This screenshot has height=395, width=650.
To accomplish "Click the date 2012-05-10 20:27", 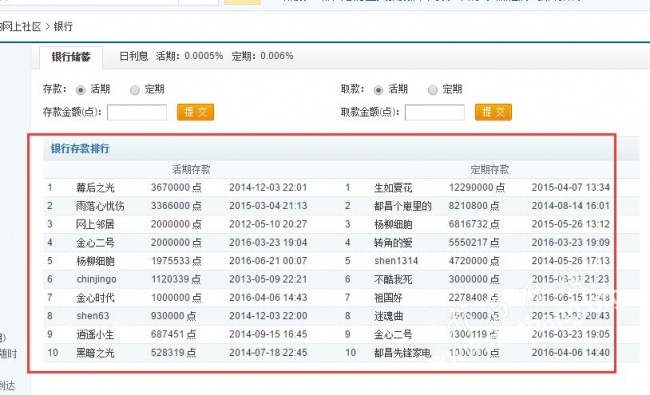I will [268, 224].
